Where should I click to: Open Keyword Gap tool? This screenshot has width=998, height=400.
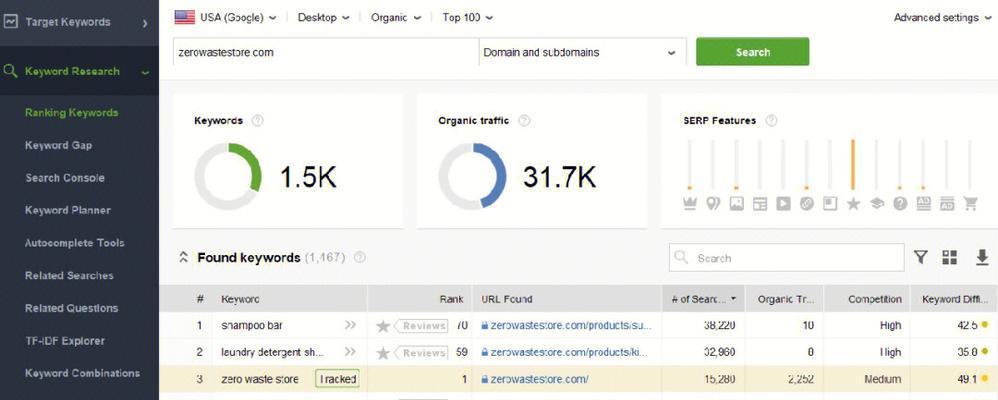pyautogui.click(x=59, y=145)
